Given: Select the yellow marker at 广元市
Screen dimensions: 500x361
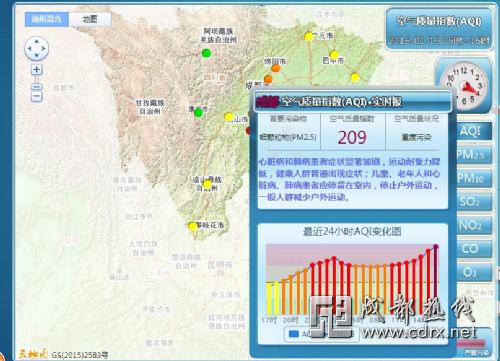Looking at the screenshot, I should pos(309,36).
